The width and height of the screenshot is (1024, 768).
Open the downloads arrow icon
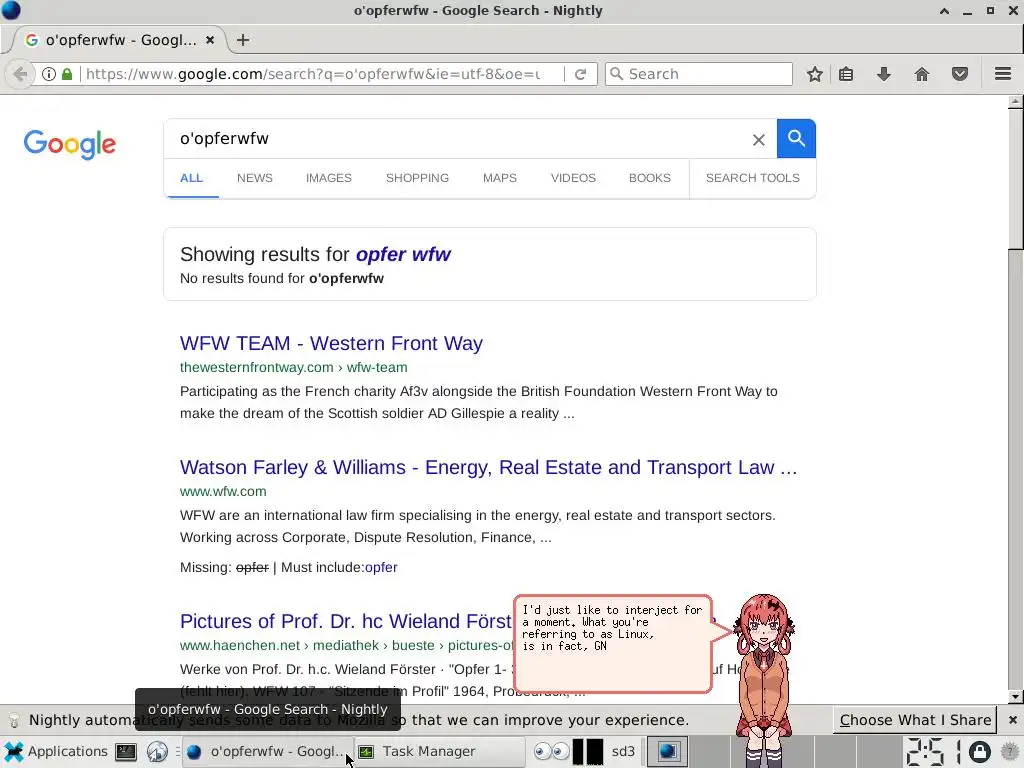884,74
